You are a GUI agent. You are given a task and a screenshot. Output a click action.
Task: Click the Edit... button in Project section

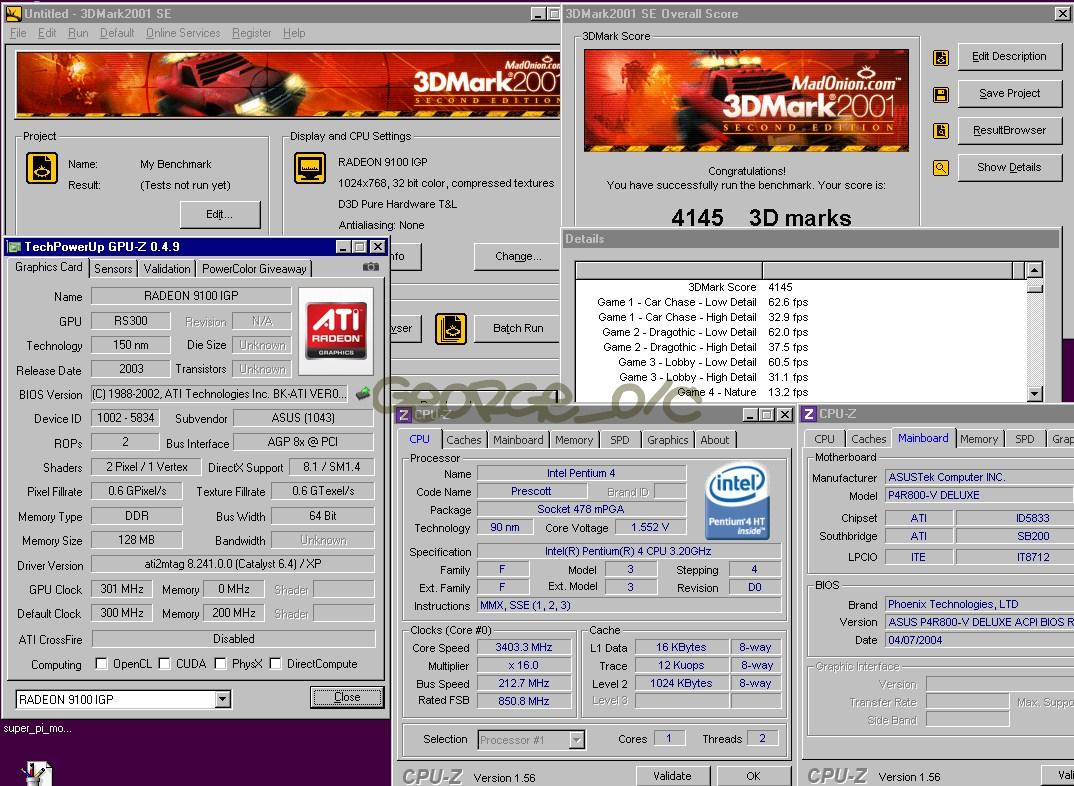coord(220,214)
